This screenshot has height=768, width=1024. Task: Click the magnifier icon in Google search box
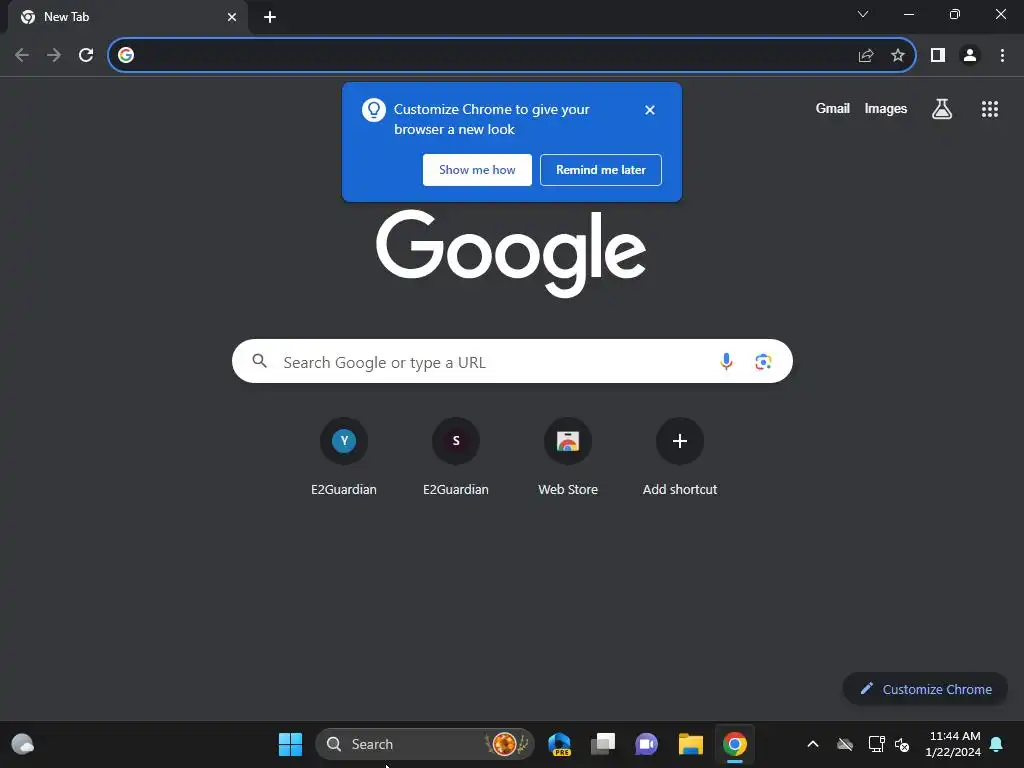[x=259, y=361]
